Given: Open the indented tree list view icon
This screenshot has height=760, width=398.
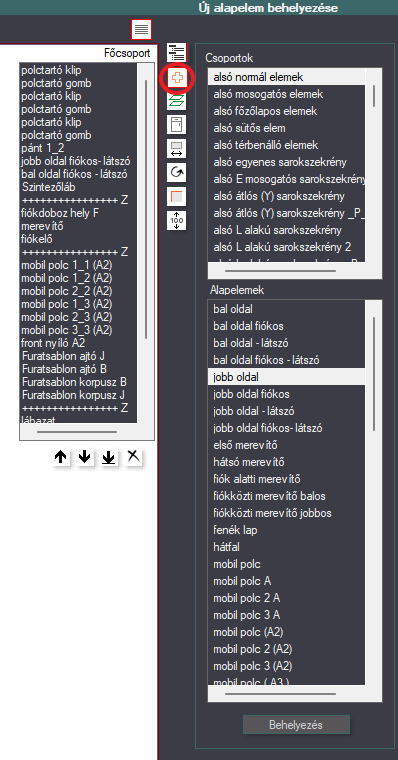Looking at the screenshot, I should [176, 52].
